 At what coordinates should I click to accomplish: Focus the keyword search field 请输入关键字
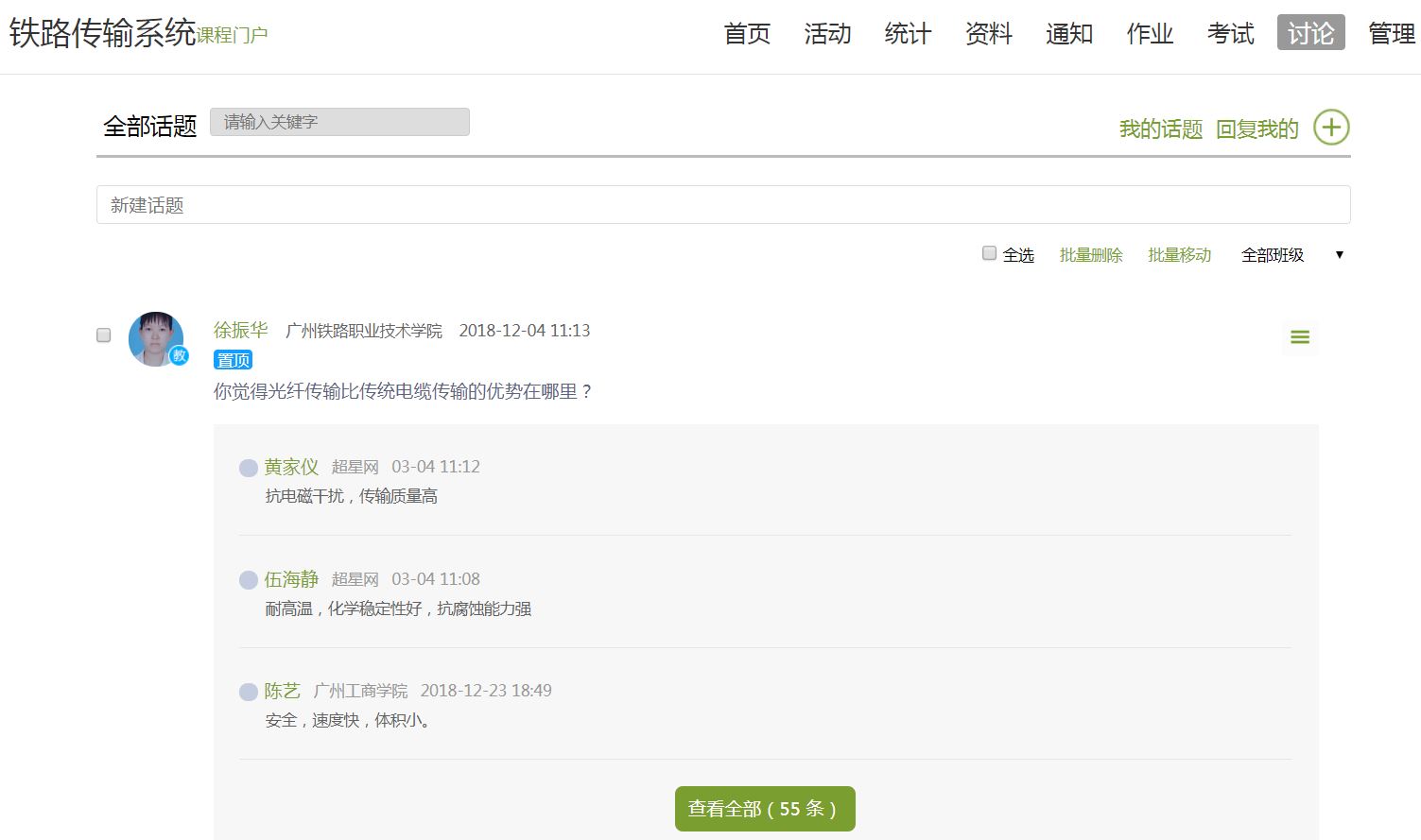[339, 122]
